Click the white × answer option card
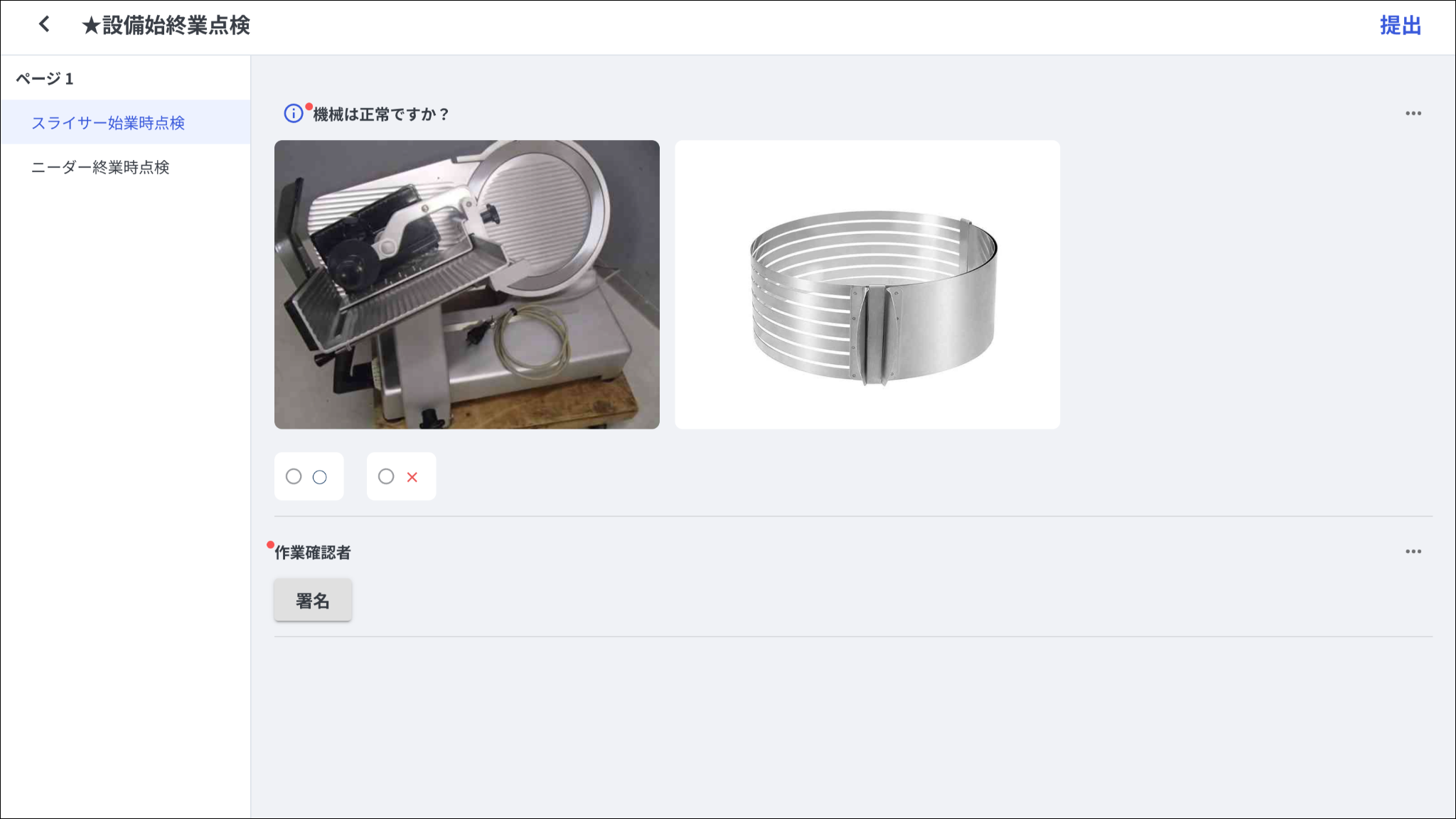The width and height of the screenshot is (1456, 819). [x=402, y=476]
